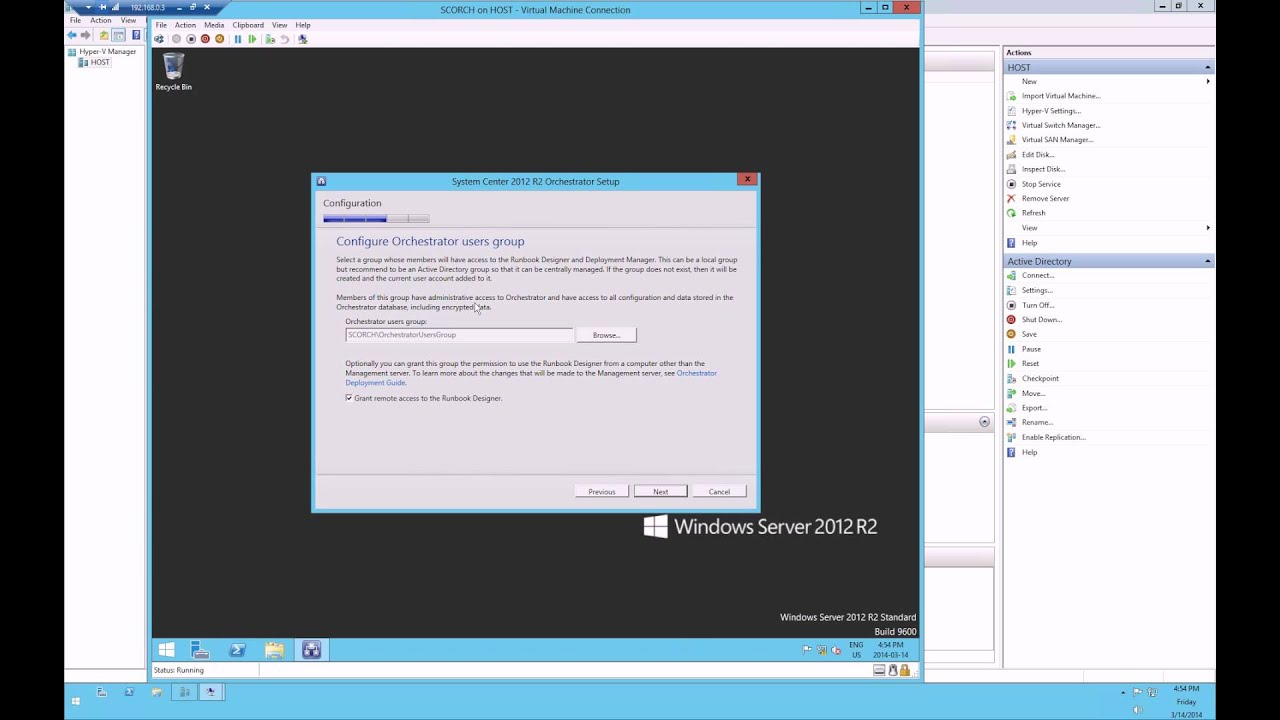Click Checkpoint in Active Directory actions
1280x720 pixels.
coord(1040,378)
